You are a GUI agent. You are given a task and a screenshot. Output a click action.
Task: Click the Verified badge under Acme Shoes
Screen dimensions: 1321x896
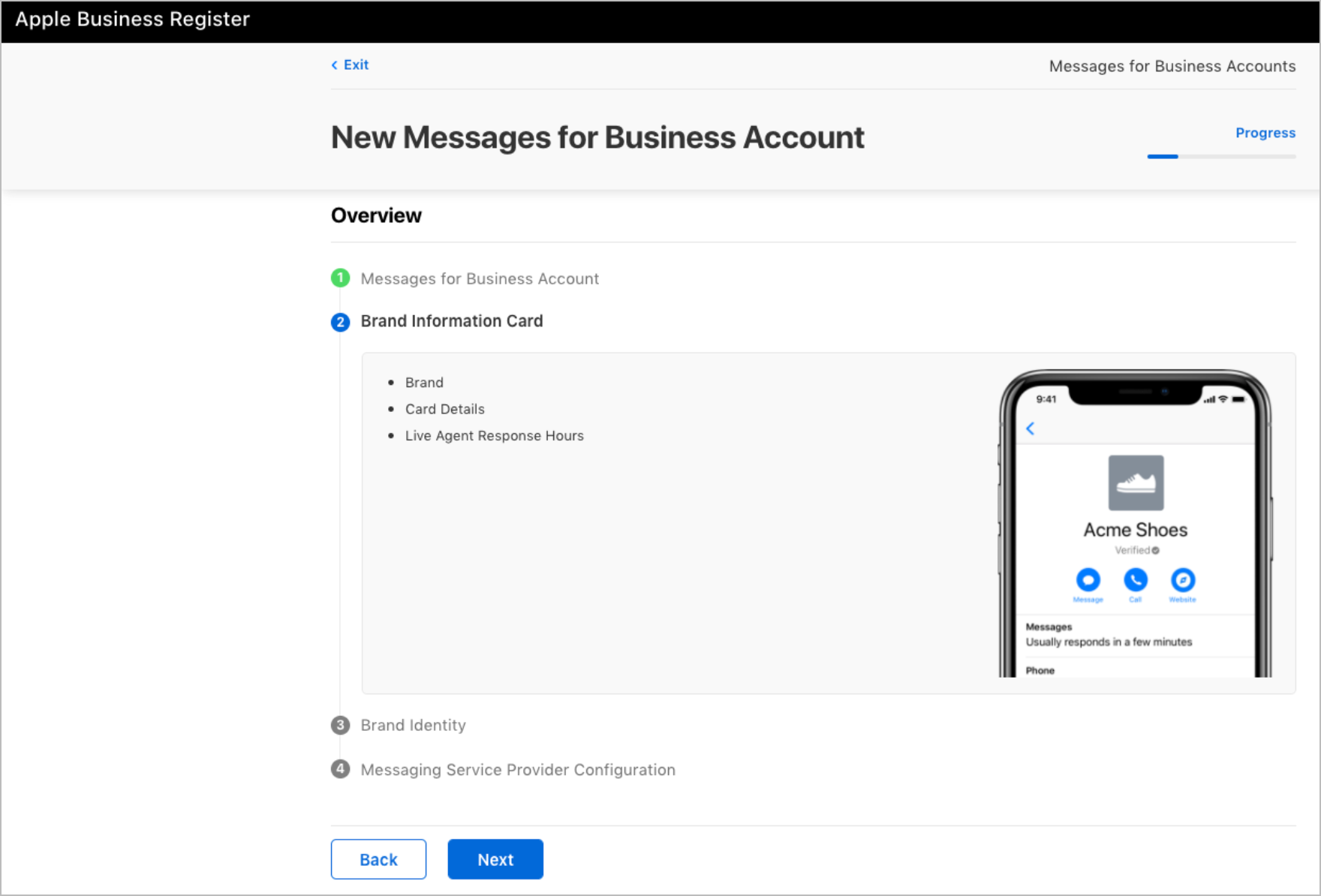click(1136, 550)
